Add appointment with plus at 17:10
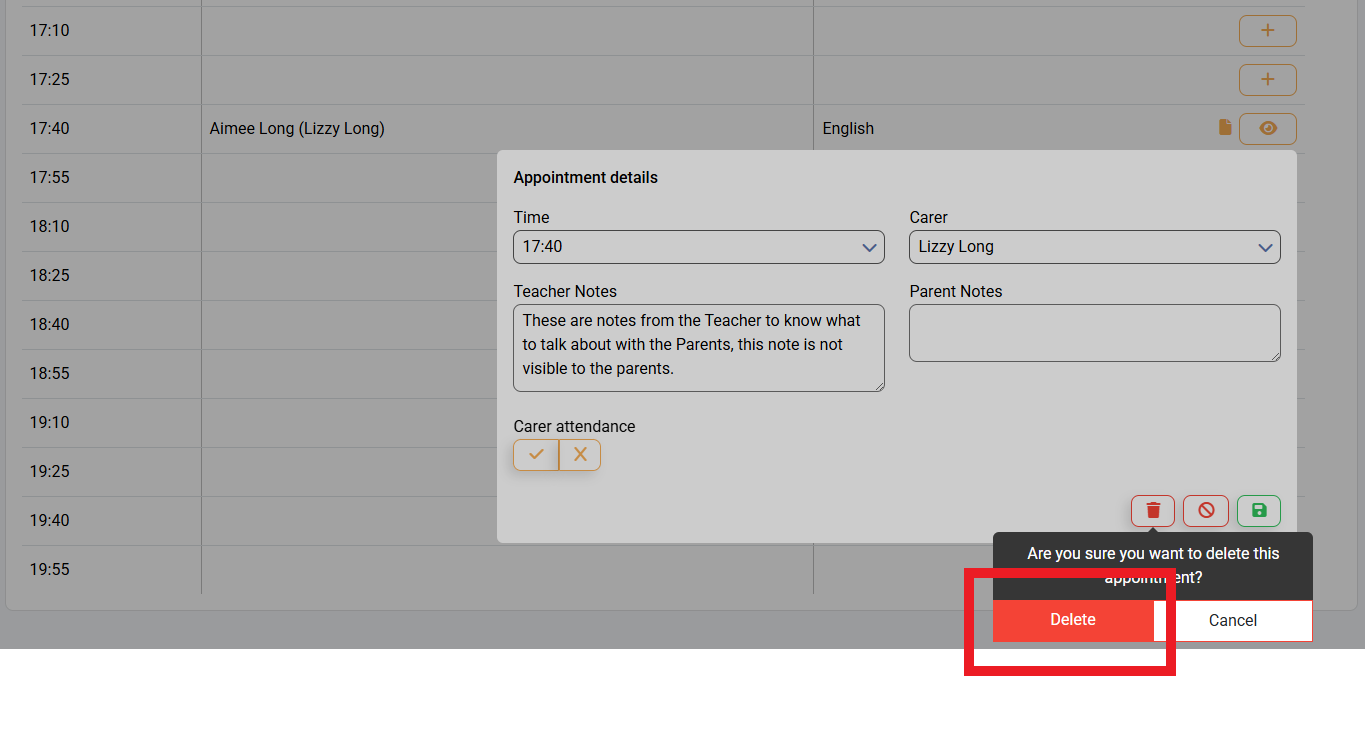 [1267, 31]
